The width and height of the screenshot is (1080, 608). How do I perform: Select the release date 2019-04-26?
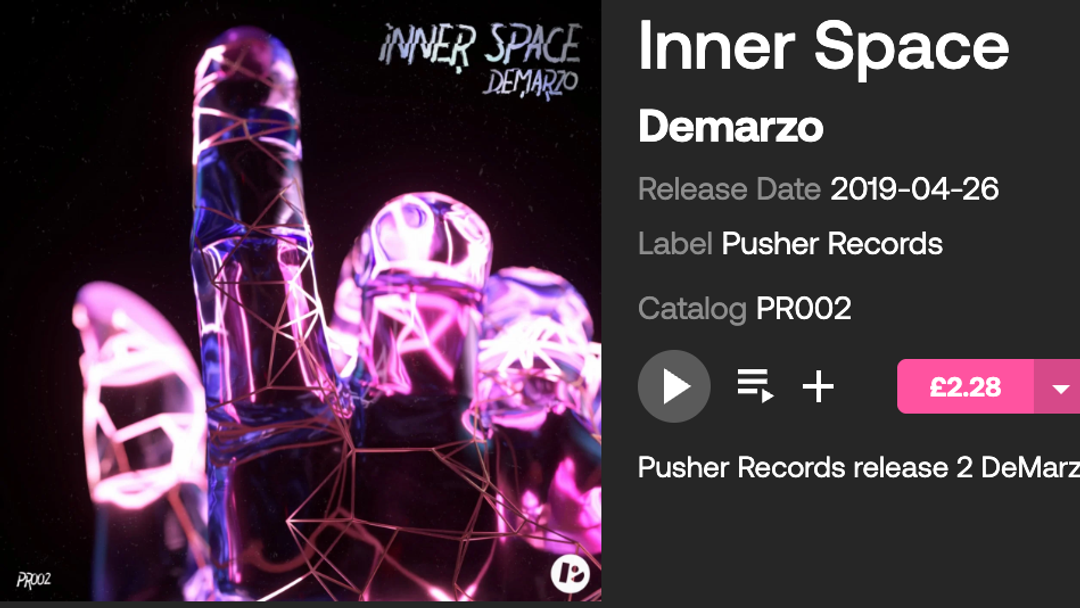[x=914, y=189]
